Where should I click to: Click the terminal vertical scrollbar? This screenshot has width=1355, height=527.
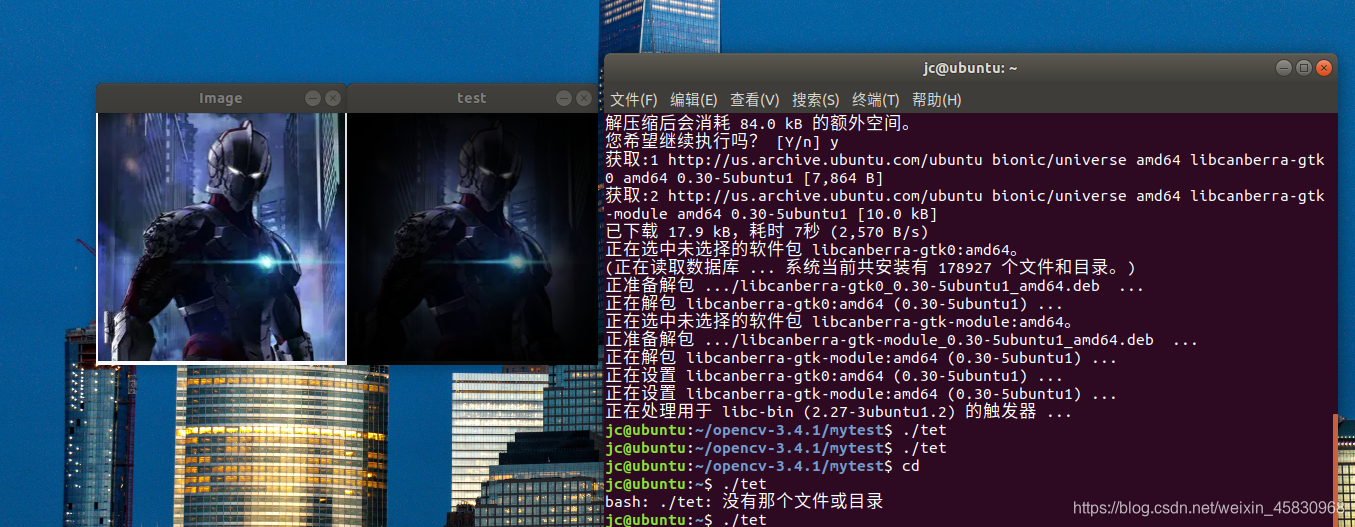(1333, 470)
